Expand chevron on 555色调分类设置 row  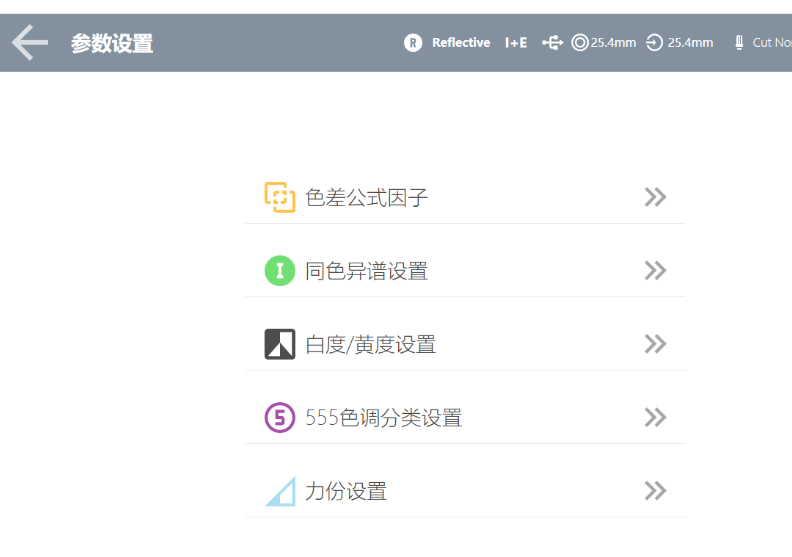pos(655,417)
